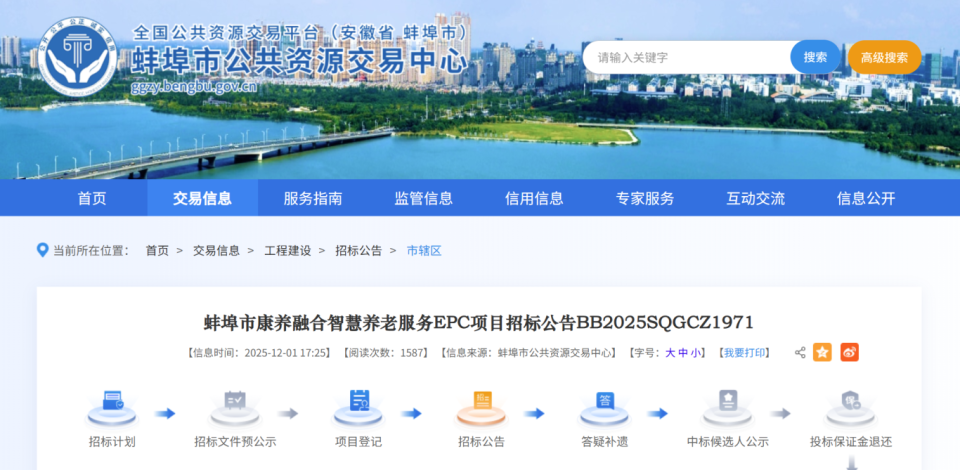Set font size to 小
Viewport: 960px width, 470px height.
click(696, 352)
